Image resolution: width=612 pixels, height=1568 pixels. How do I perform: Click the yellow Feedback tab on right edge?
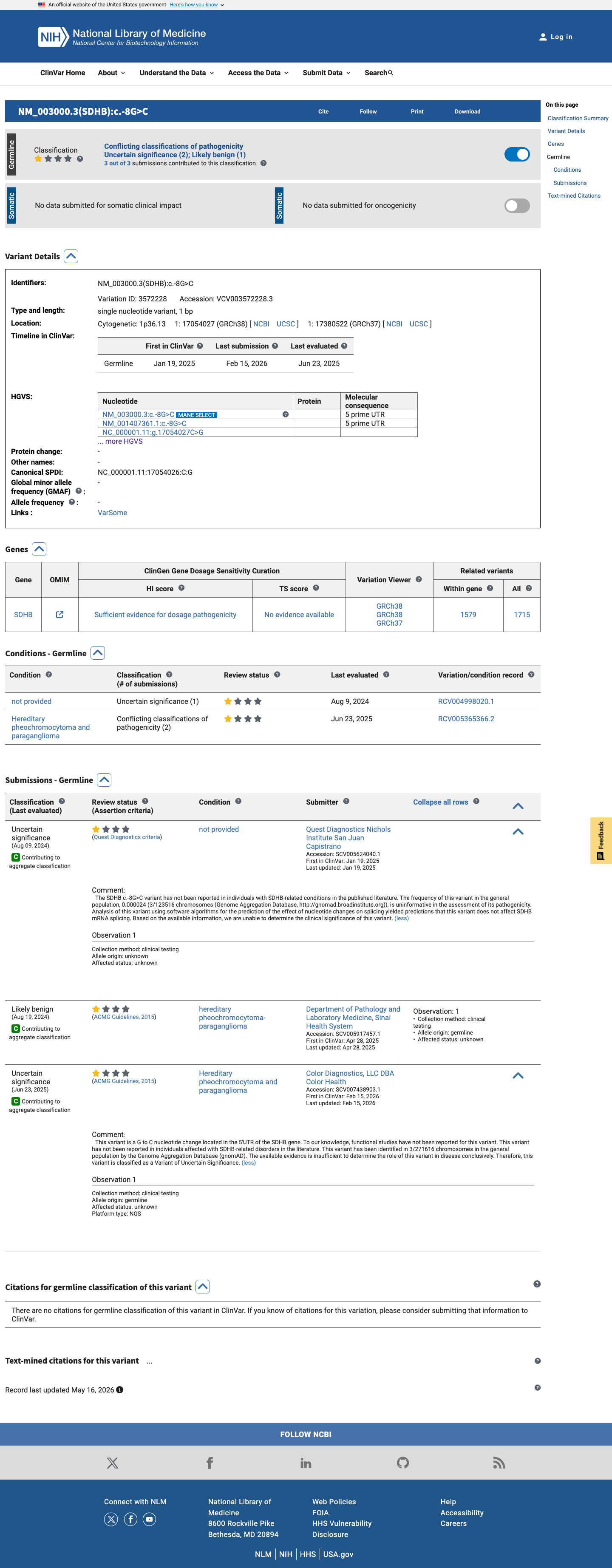[x=601, y=840]
